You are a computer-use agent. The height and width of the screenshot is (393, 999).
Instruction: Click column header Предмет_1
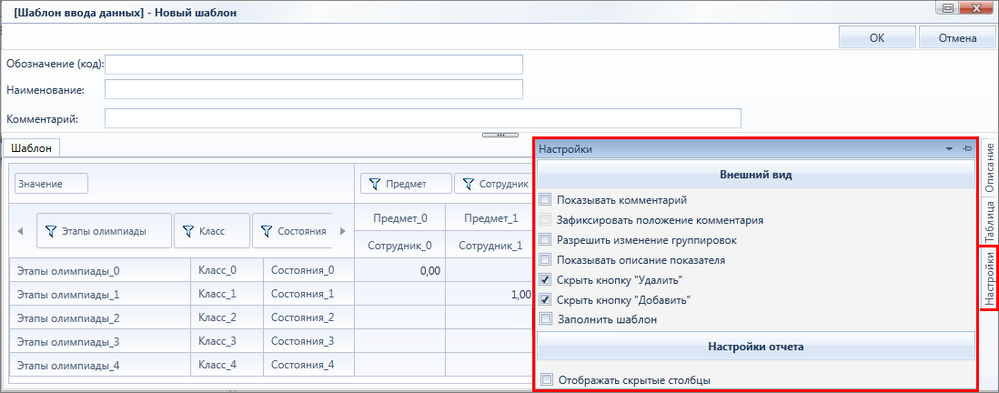(489, 218)
